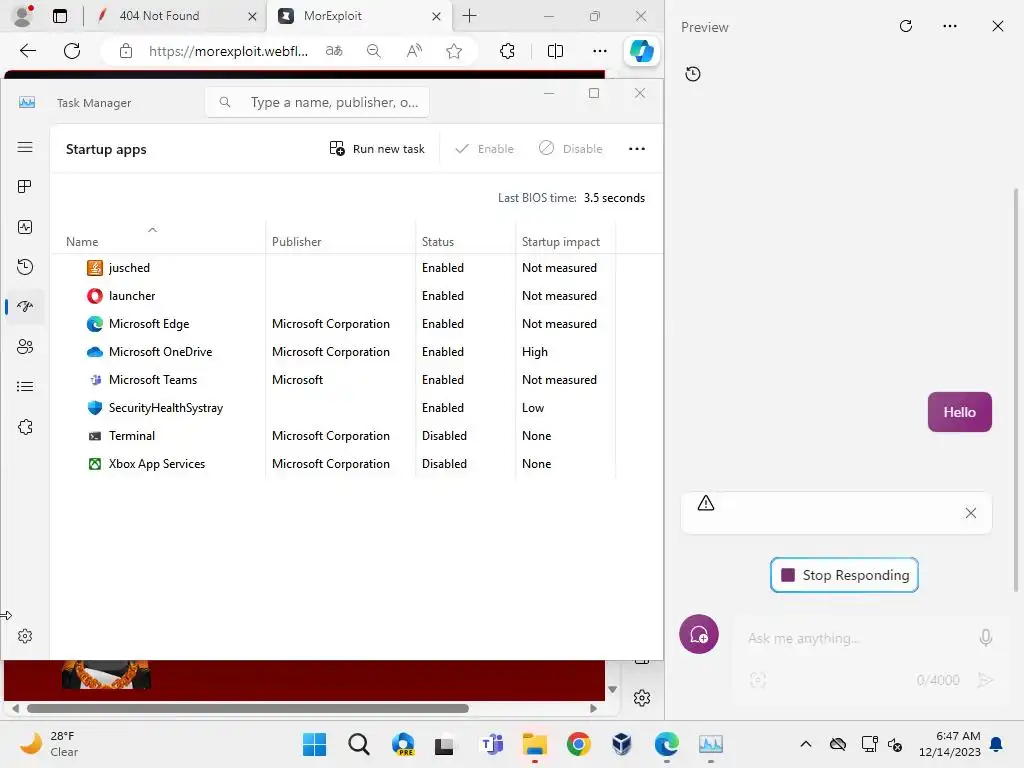1024x768 pixels.
Task: Open Windows Start menu
Action: pos(315,744)
